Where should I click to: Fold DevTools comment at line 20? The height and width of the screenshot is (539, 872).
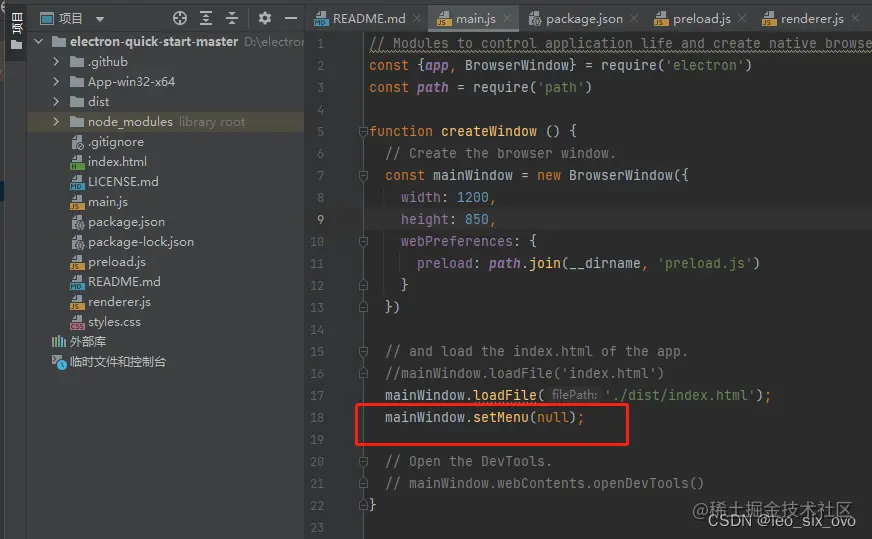(363, 462)
